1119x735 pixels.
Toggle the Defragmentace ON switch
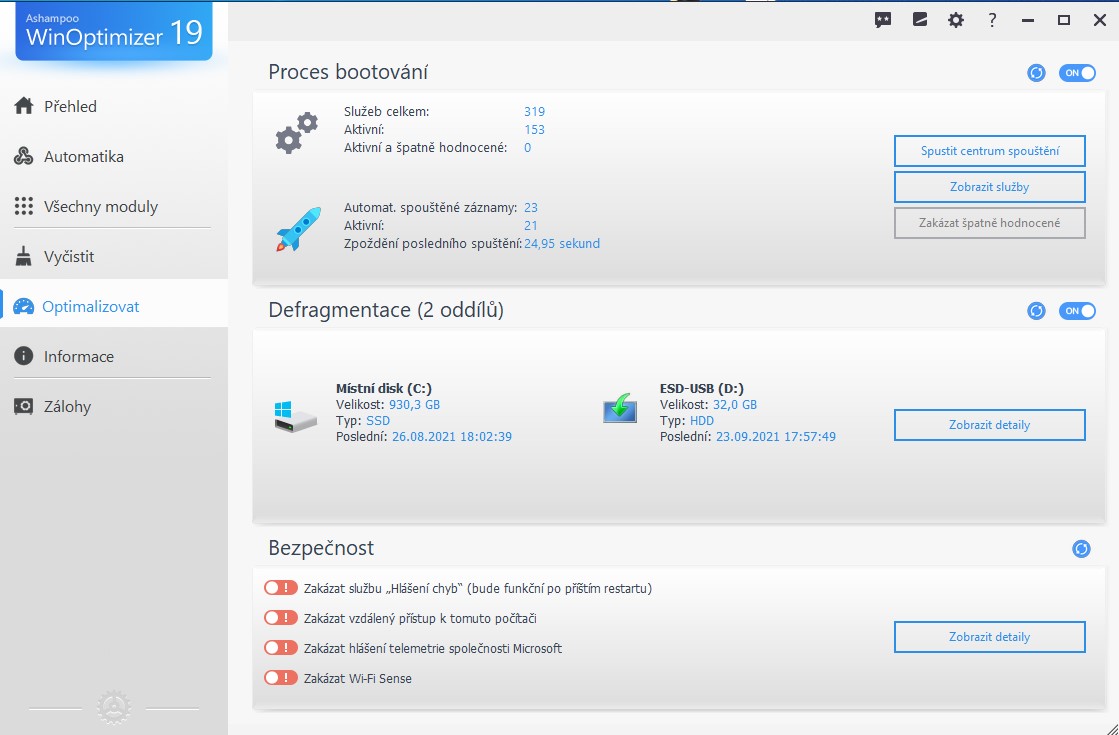(1077, 311)
